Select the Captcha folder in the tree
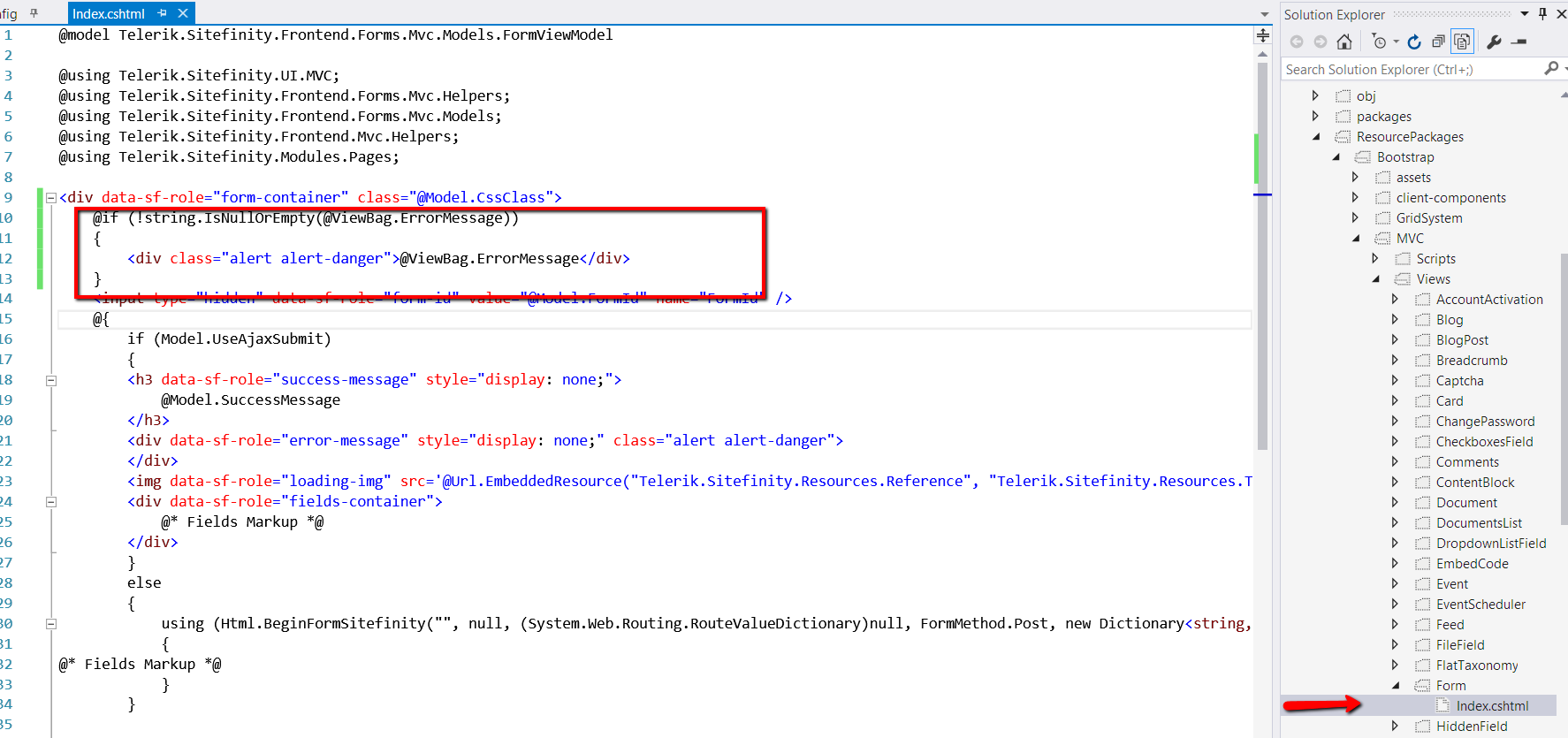This screenshot has width=1568, height=738. (x=1459, y=381)
